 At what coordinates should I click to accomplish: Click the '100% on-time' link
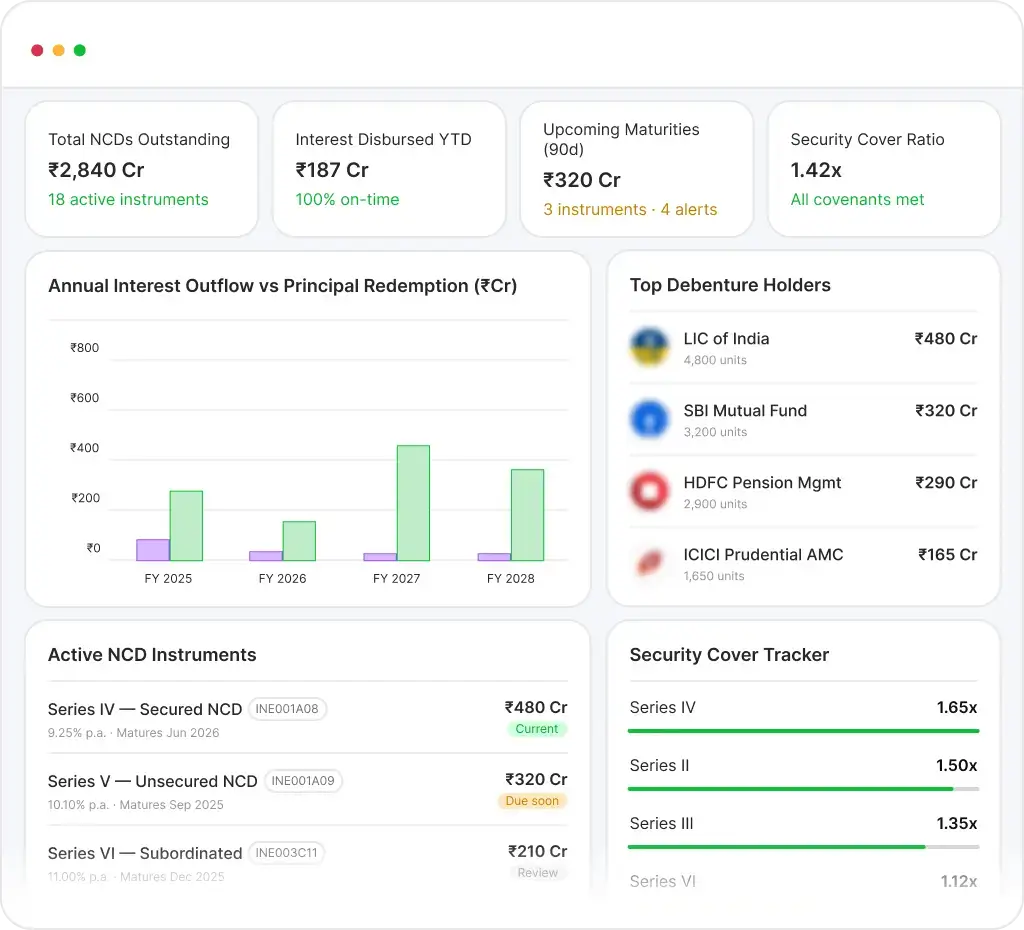347,199
